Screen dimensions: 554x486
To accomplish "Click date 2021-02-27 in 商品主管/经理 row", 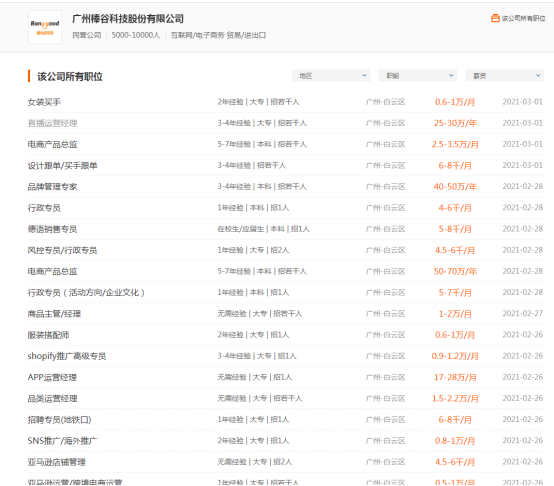I will (523, 314).
